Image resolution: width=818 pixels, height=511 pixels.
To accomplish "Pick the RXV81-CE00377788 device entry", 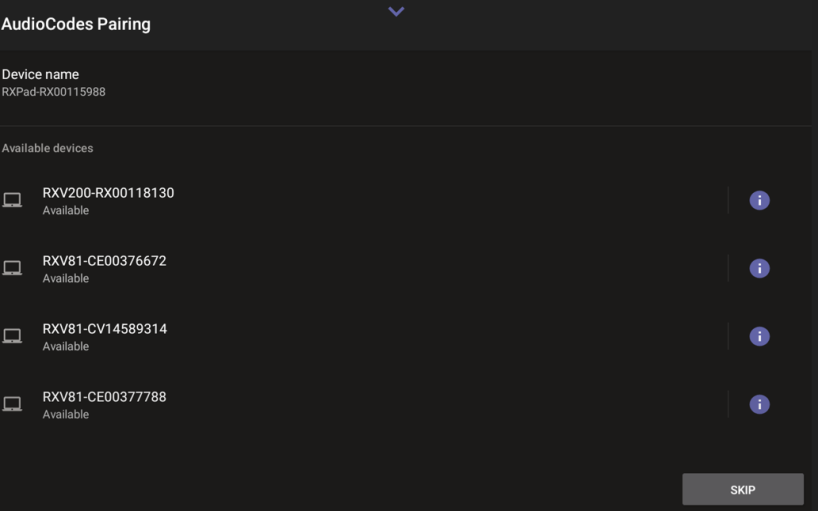I will [104, 397].
